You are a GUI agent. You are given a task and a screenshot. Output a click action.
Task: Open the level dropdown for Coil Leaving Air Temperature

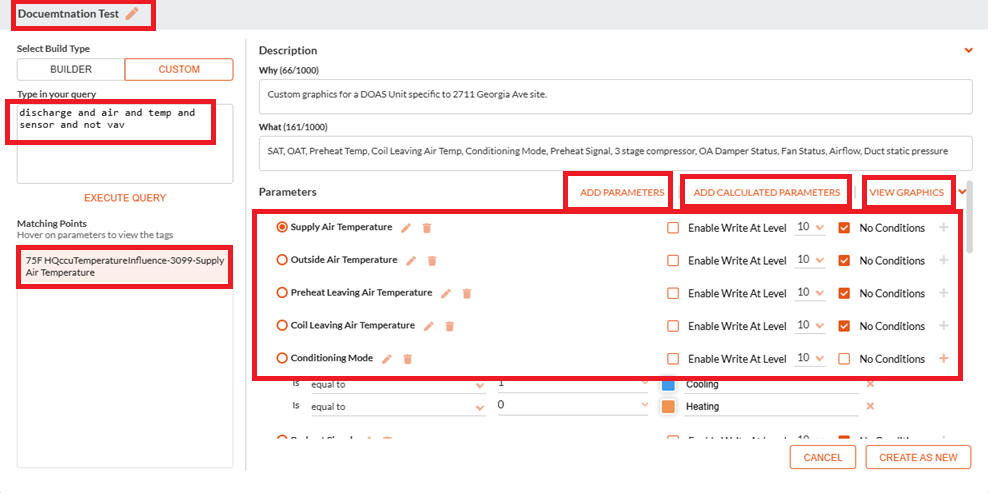(x=811, y=325)
